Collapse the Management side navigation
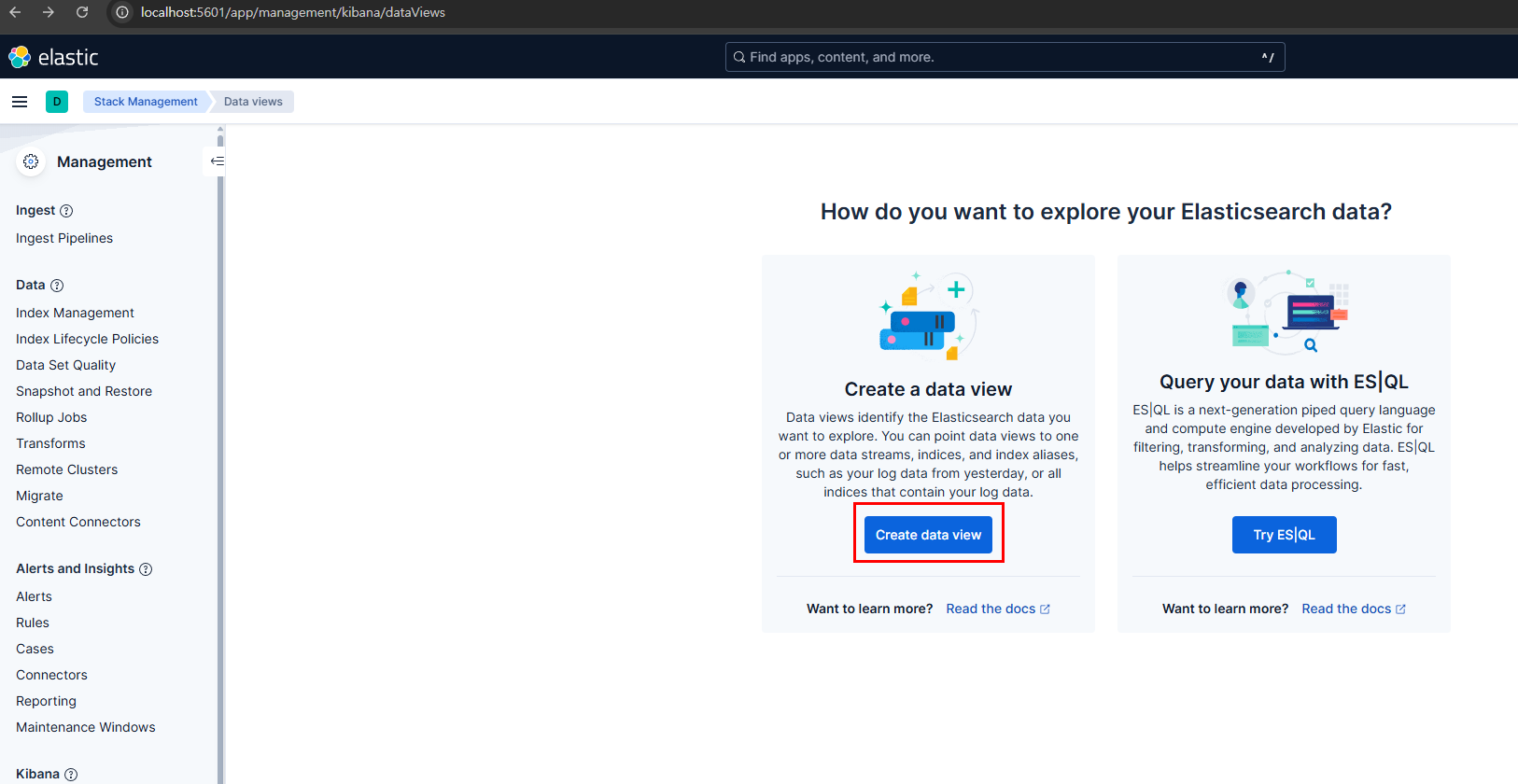The width and height of the screenshot is (1518, 784). [217, 161]
